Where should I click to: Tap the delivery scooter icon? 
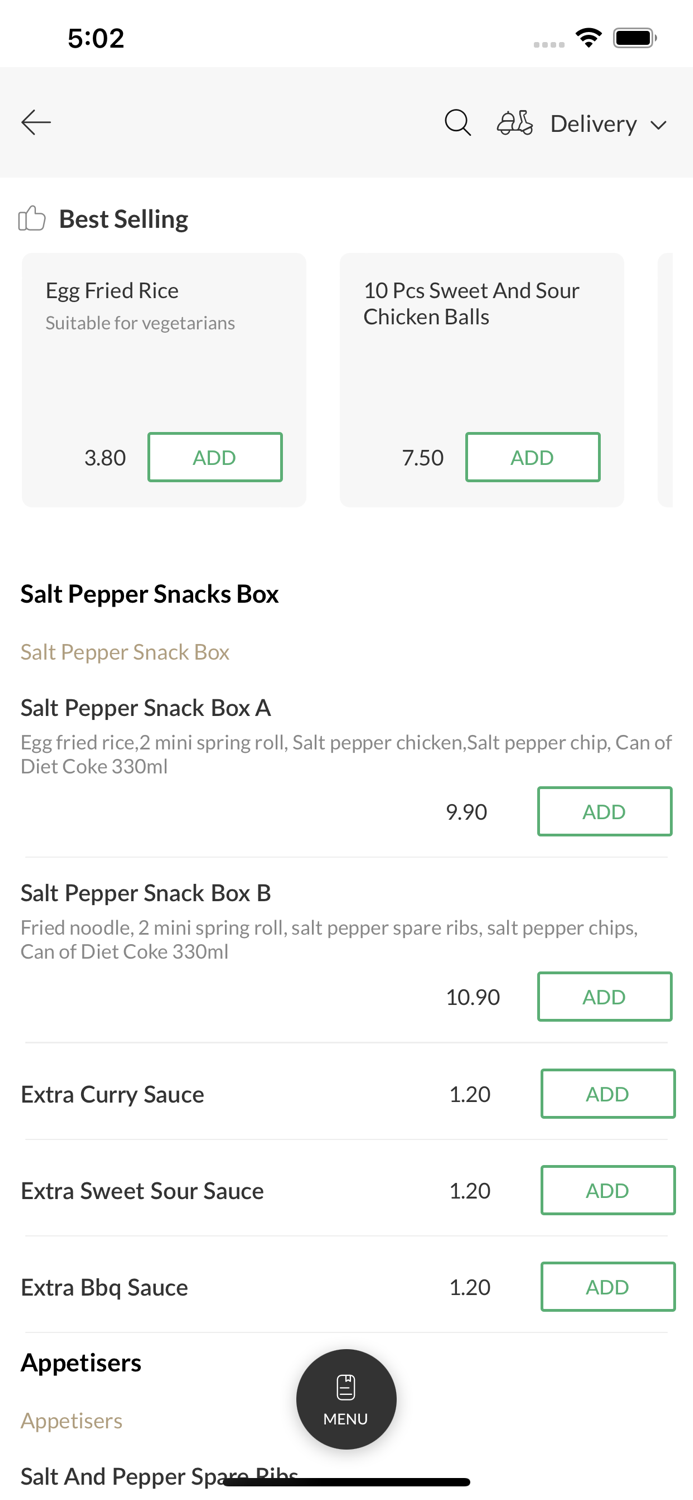point(514,123)
